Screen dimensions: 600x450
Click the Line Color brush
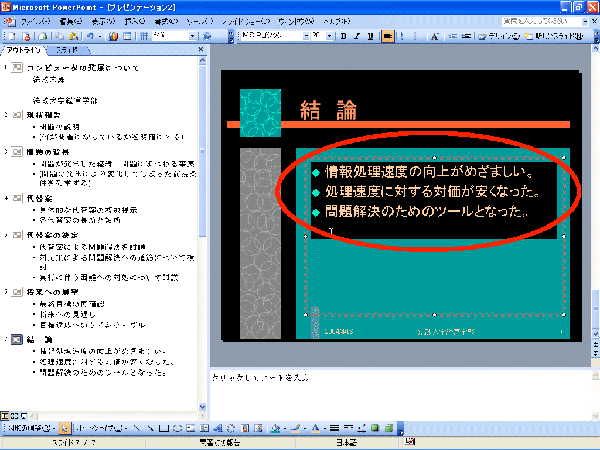click(295, 428)
